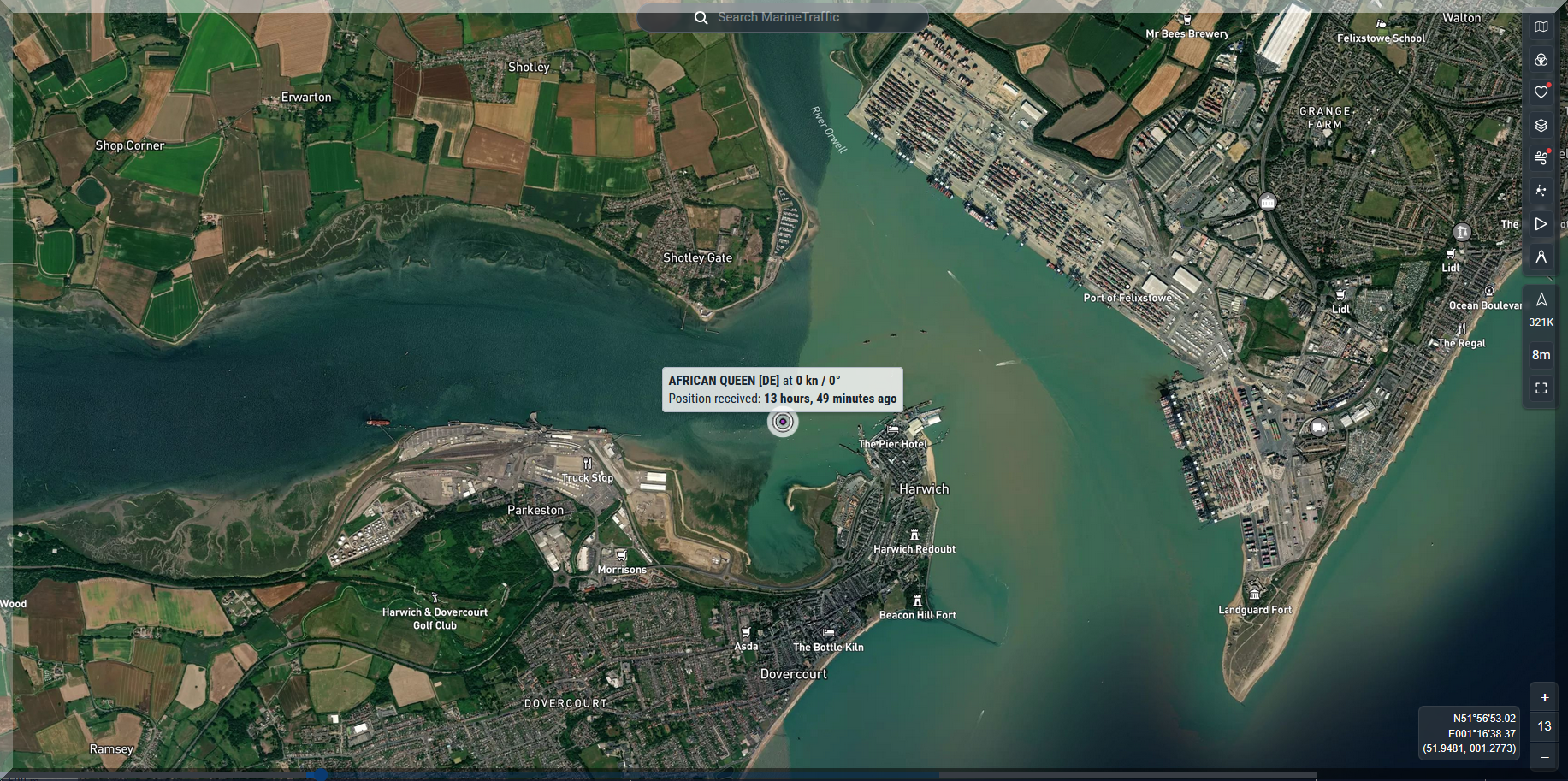
Task: Open the map layers stack icon
Action: (x=1541, y=126)
